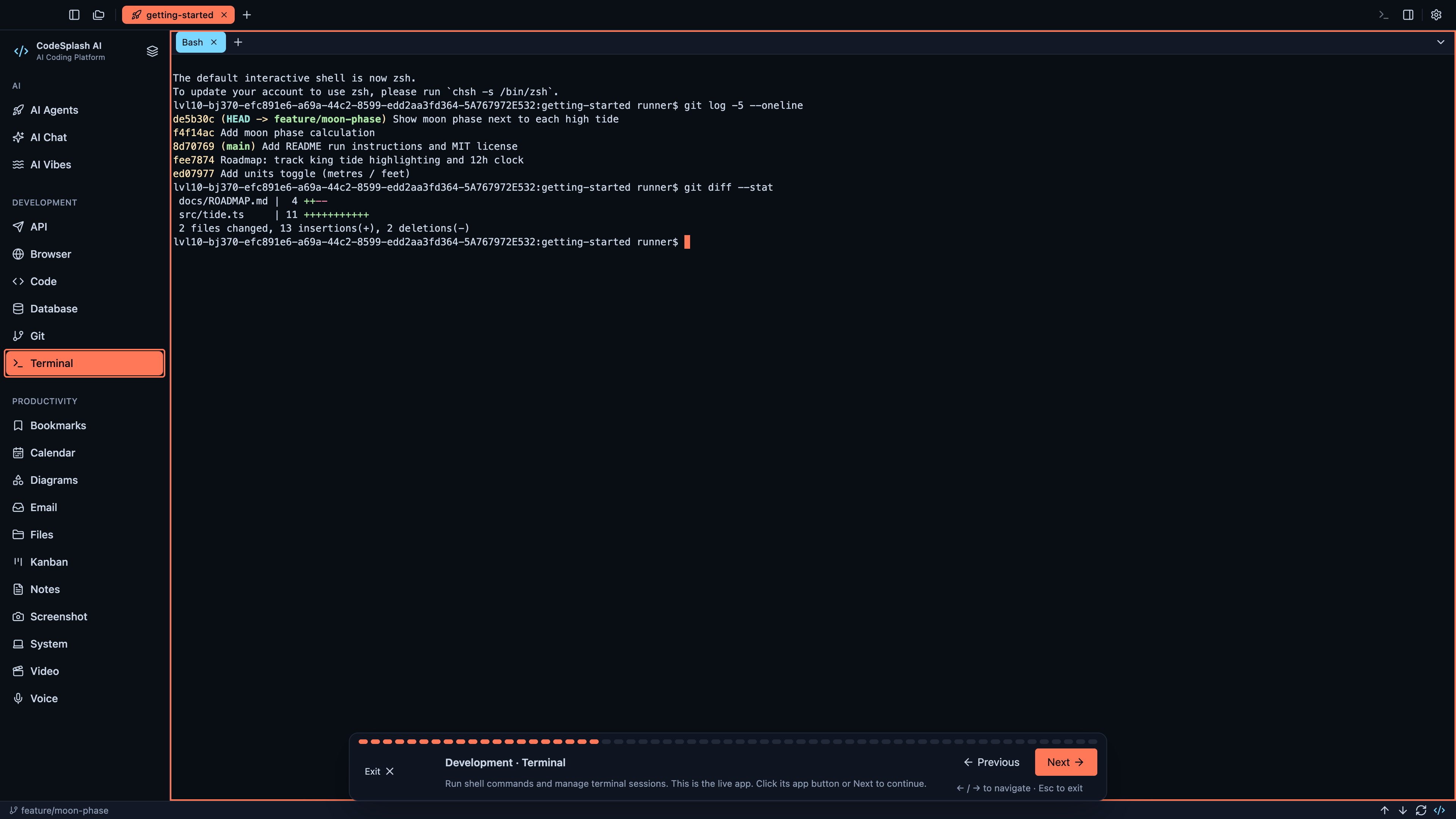Screen dimensions: 1456x819
Task: Click the push up-arrow in status bar
Action: pyautogui.click(x=1384, y=810)
